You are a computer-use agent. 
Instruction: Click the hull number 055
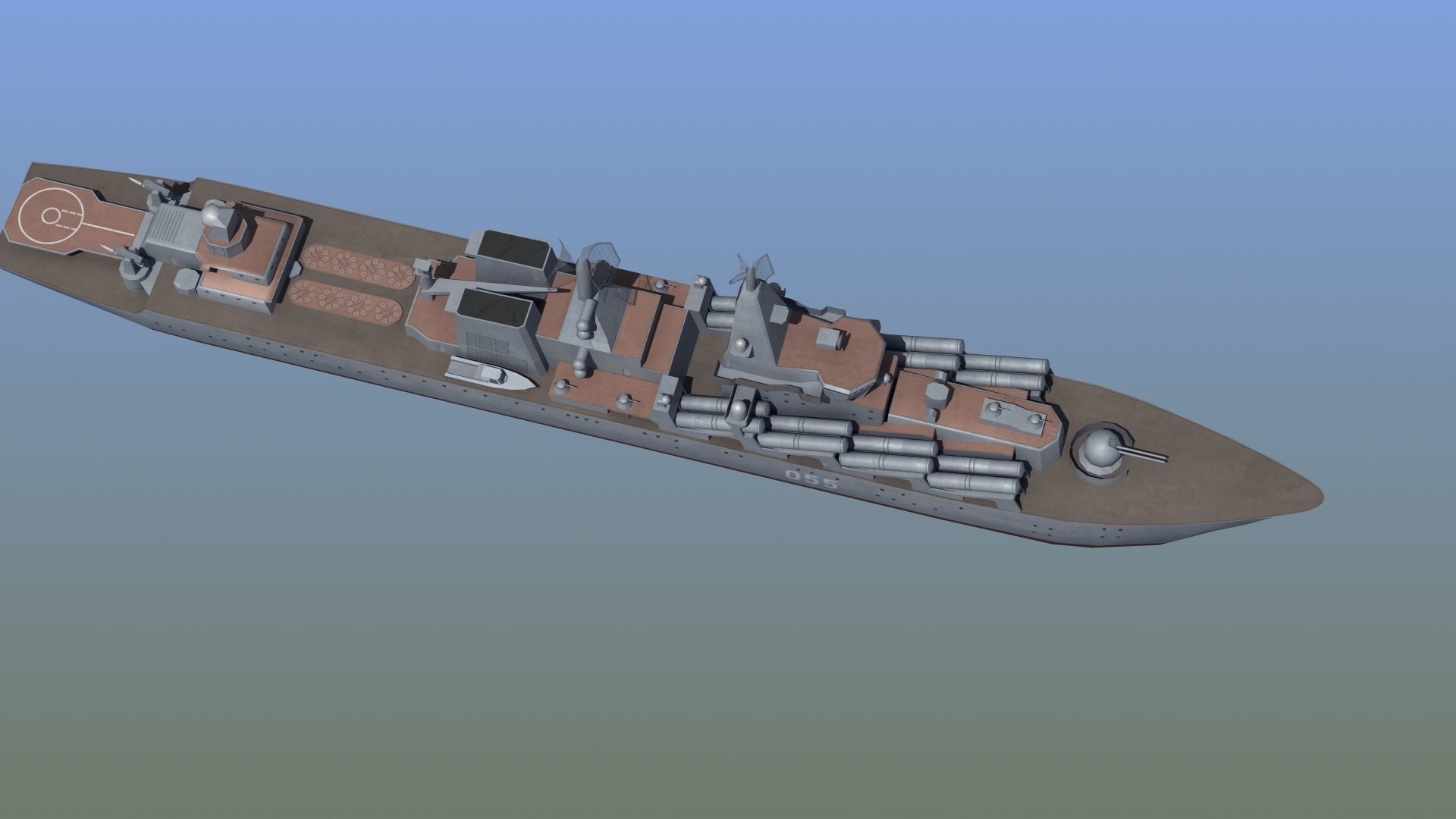pos(811,479)
